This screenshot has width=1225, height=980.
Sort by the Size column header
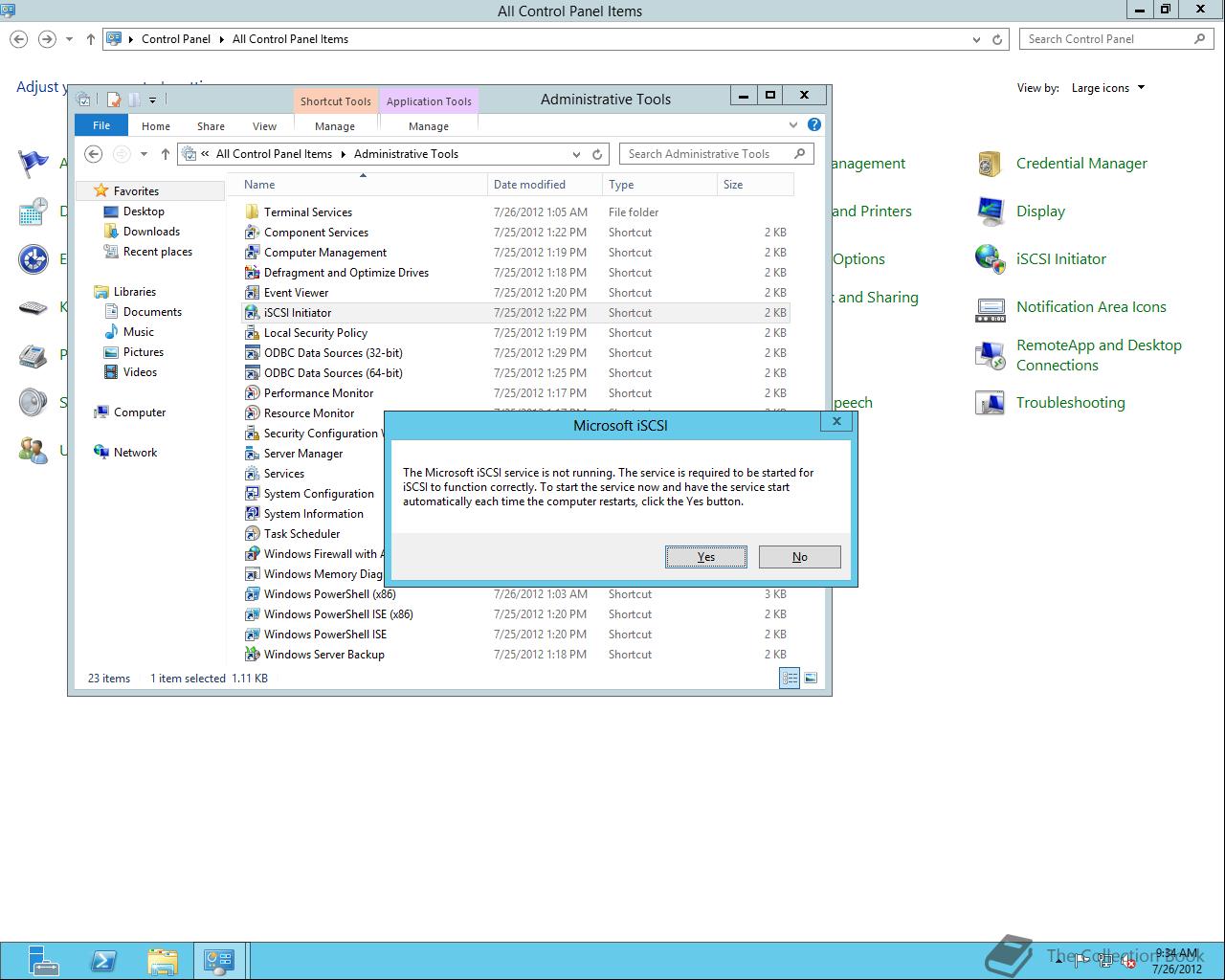point(755,185)
